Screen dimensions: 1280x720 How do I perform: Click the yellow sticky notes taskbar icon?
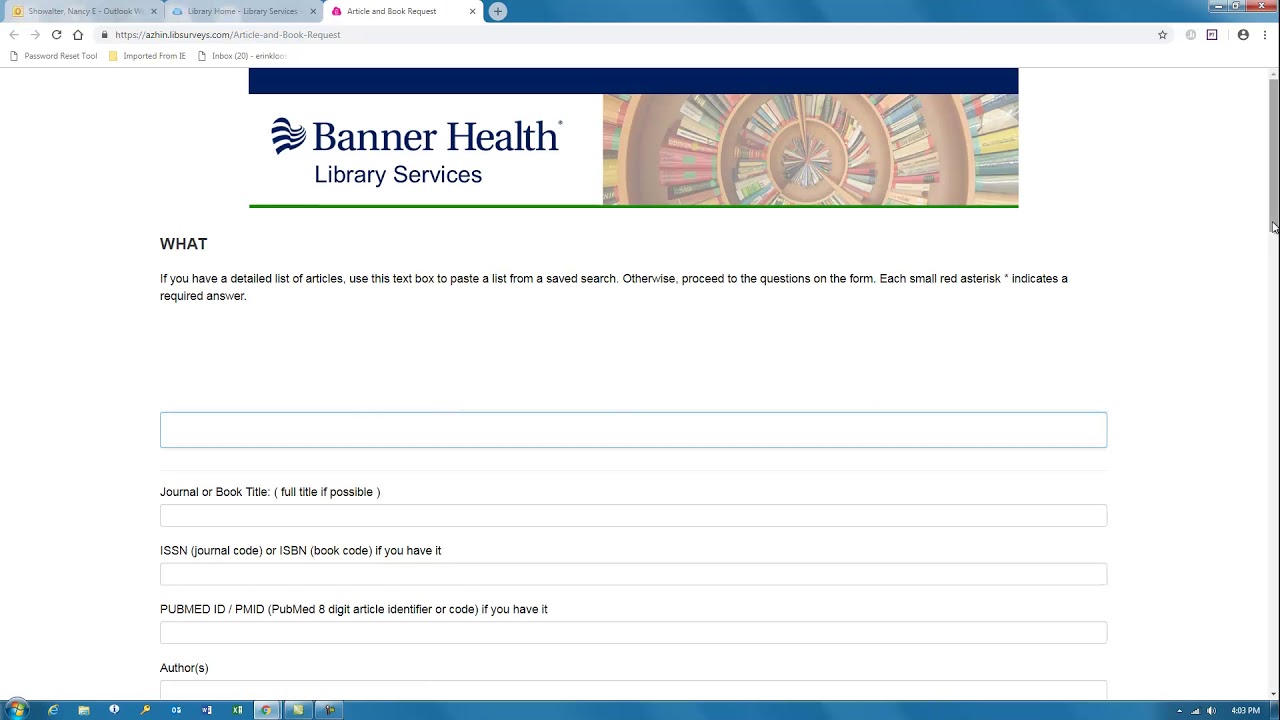[298, 710]
